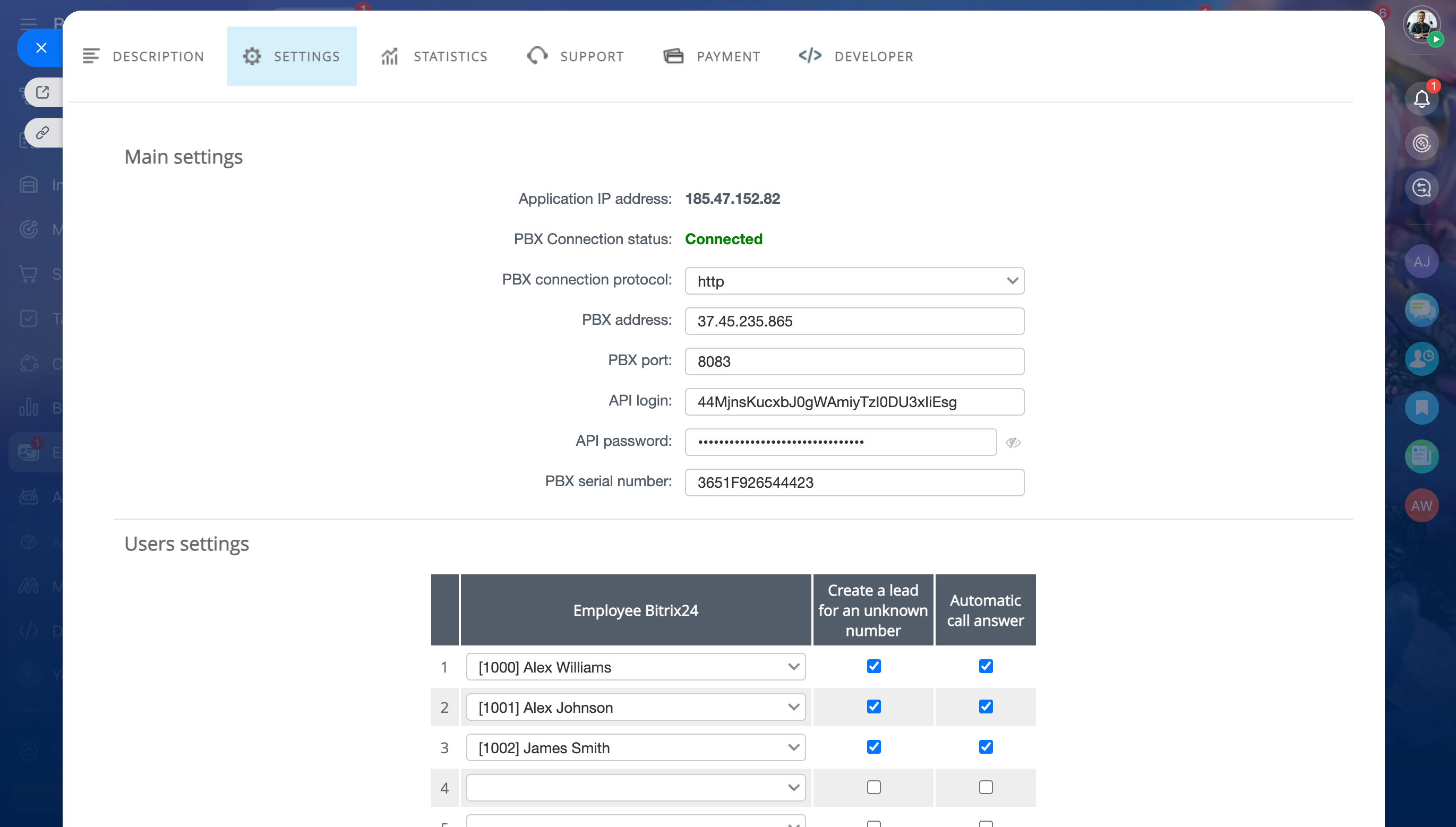Expand the empty employee dropdown in row 4
This screenshot has height=827, width=1456.
pyautogui.click(x=636, y=788)
